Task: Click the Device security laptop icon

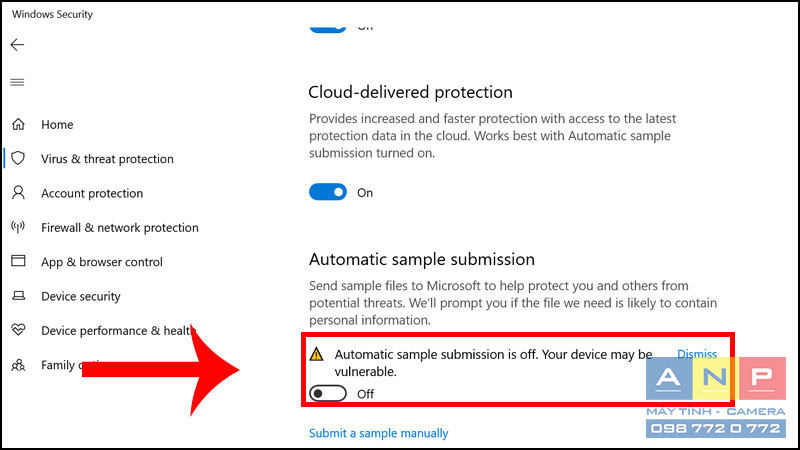Action: point(18,295)
